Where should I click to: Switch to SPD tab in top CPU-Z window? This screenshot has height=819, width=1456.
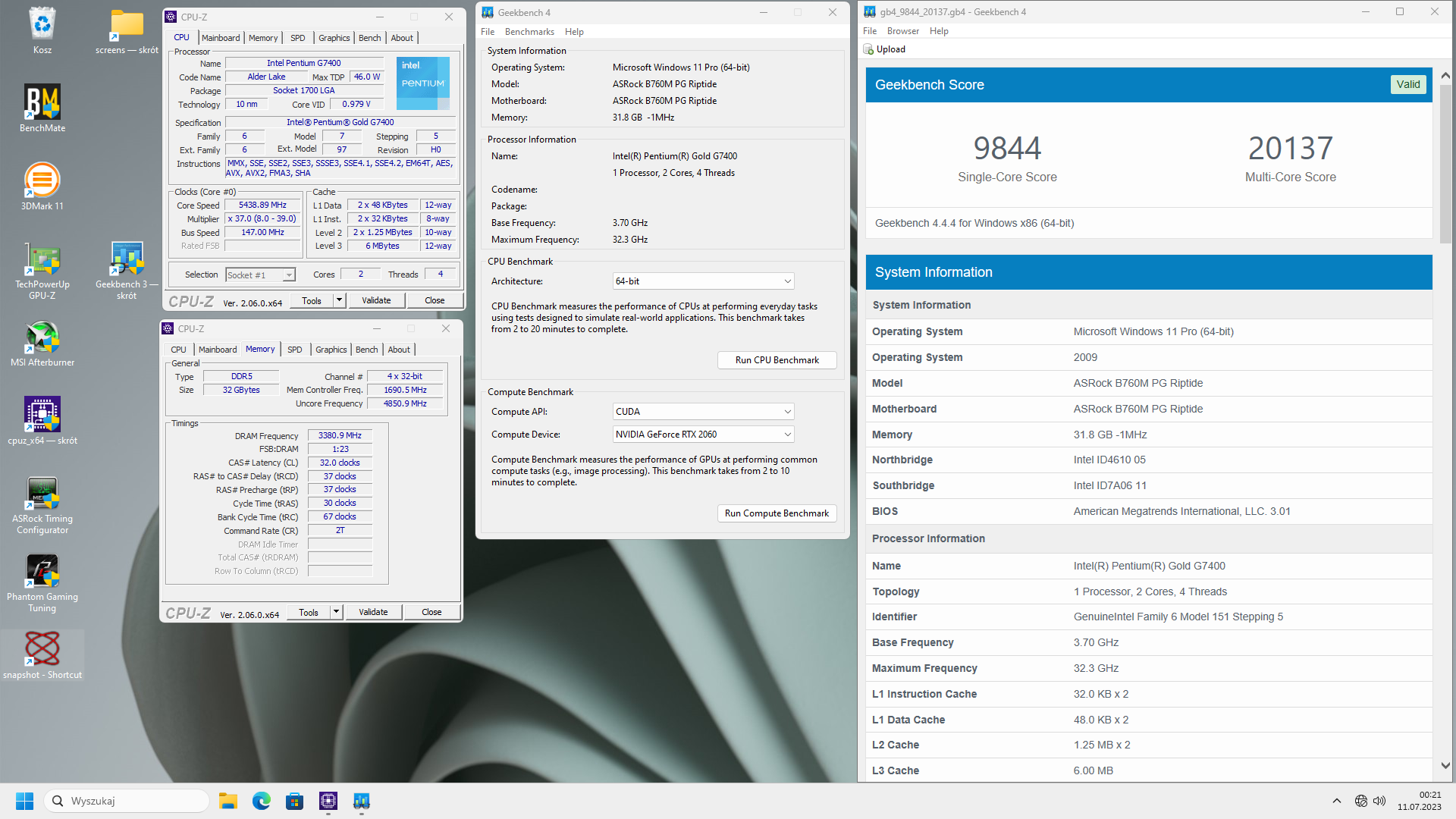[298, 38]
